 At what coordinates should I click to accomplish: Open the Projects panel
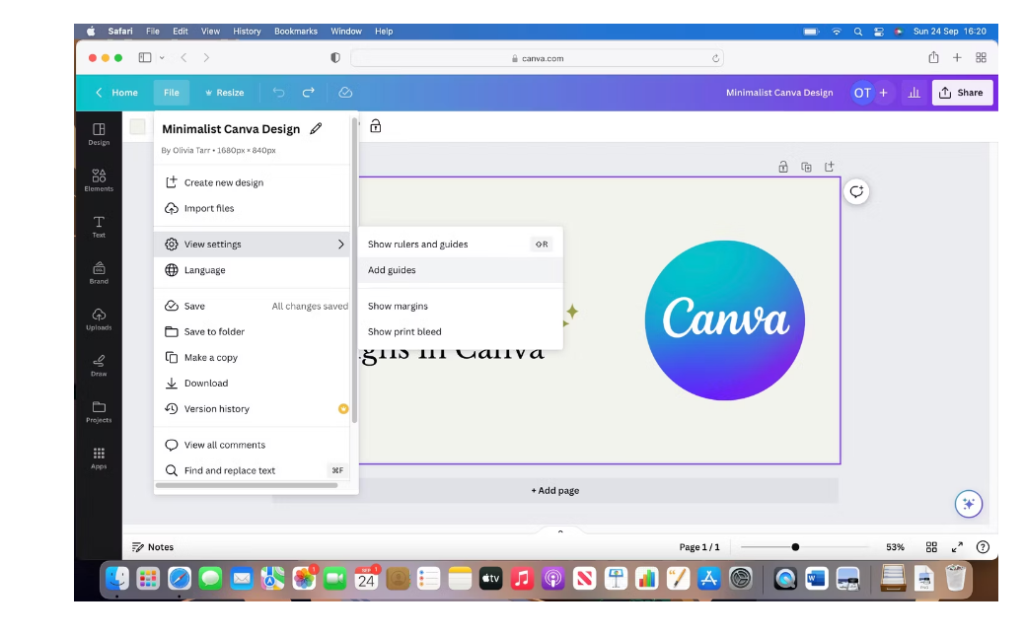click(99, 412)
